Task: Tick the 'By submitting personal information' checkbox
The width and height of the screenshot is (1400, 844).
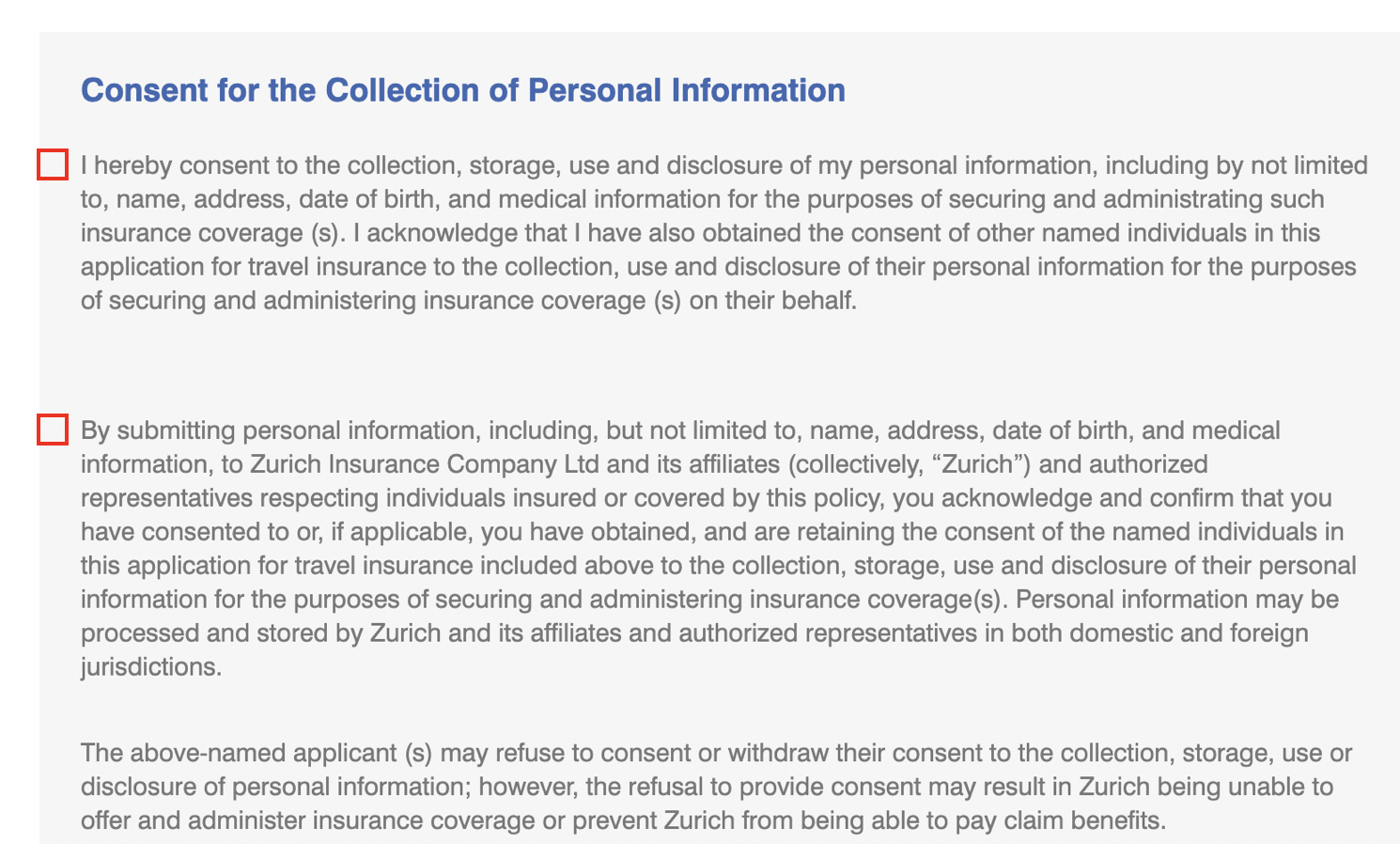Action: click(53, 430)
